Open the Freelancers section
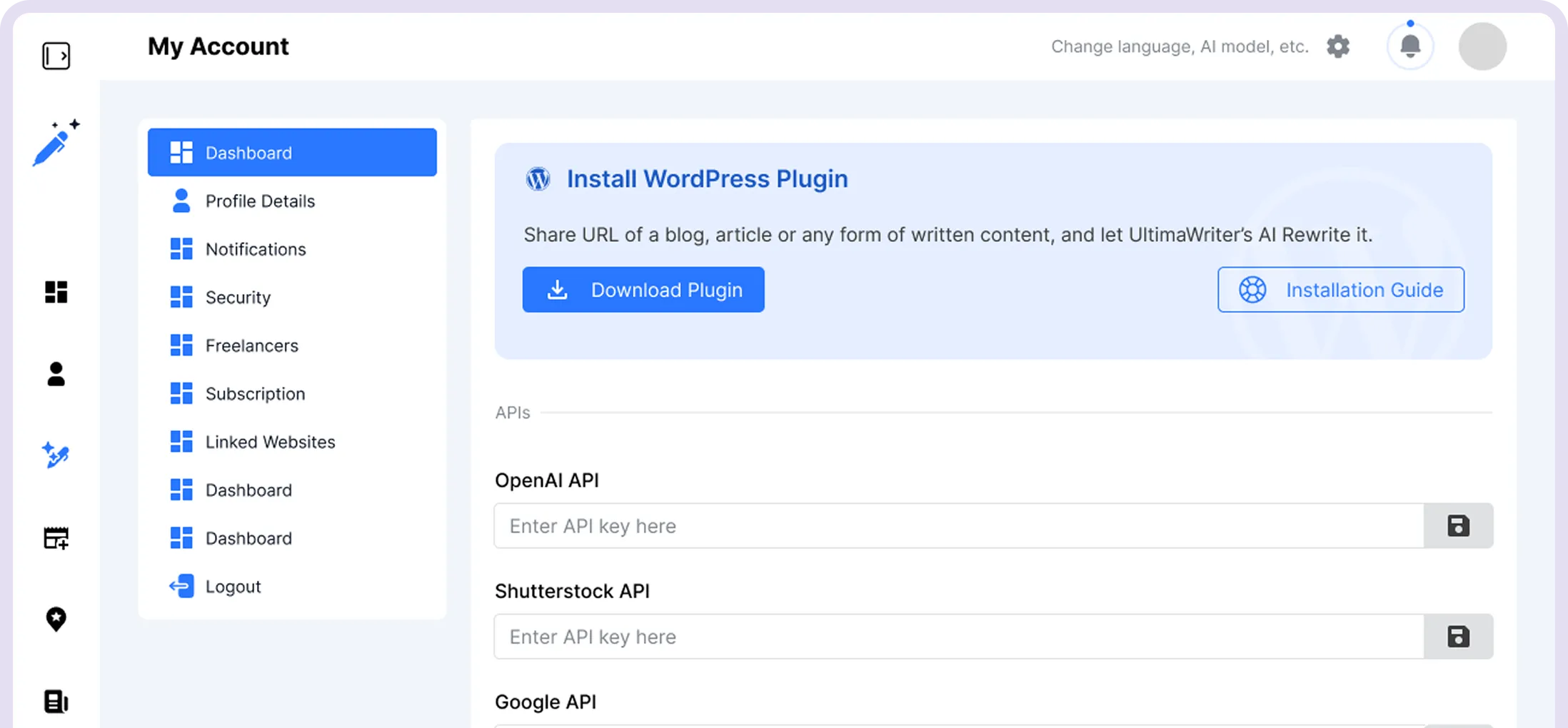Viewport: 1568px width, 728px height. [x=292, y=345]
